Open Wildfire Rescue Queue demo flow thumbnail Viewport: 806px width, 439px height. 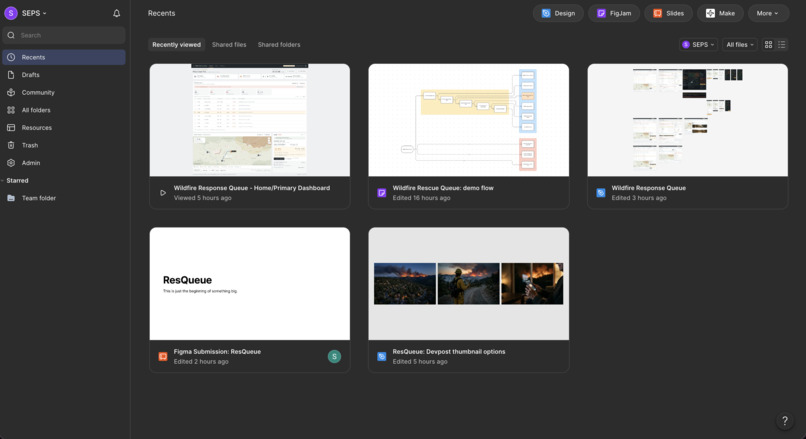(469, 120)
